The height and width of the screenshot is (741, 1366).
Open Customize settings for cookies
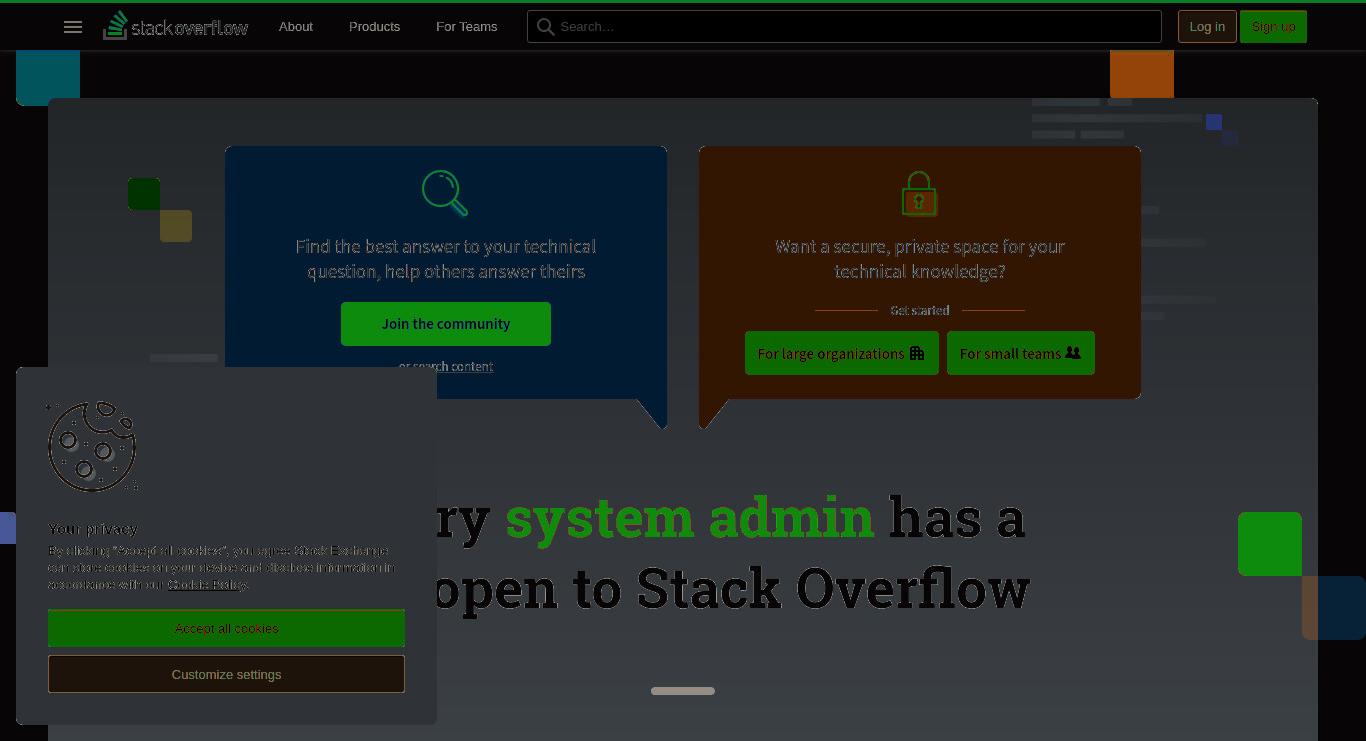tap(226, 674)
